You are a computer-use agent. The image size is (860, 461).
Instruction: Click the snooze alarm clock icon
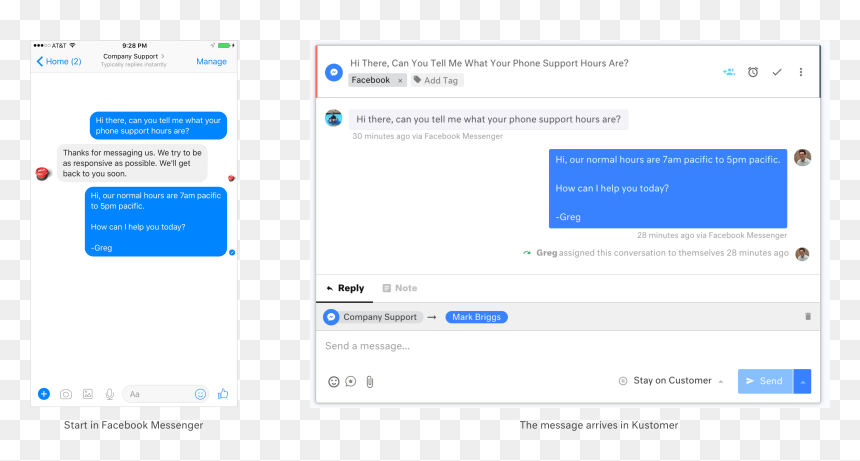[752, 72]
